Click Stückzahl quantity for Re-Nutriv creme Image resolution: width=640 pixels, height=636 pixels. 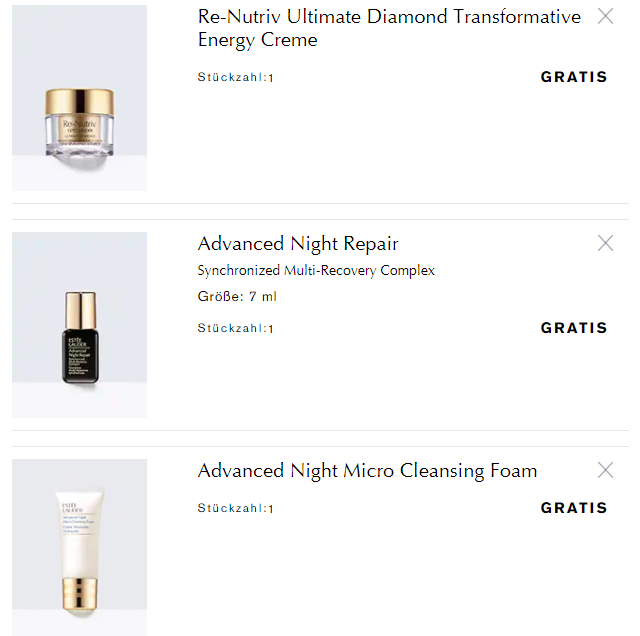(236, 77)
